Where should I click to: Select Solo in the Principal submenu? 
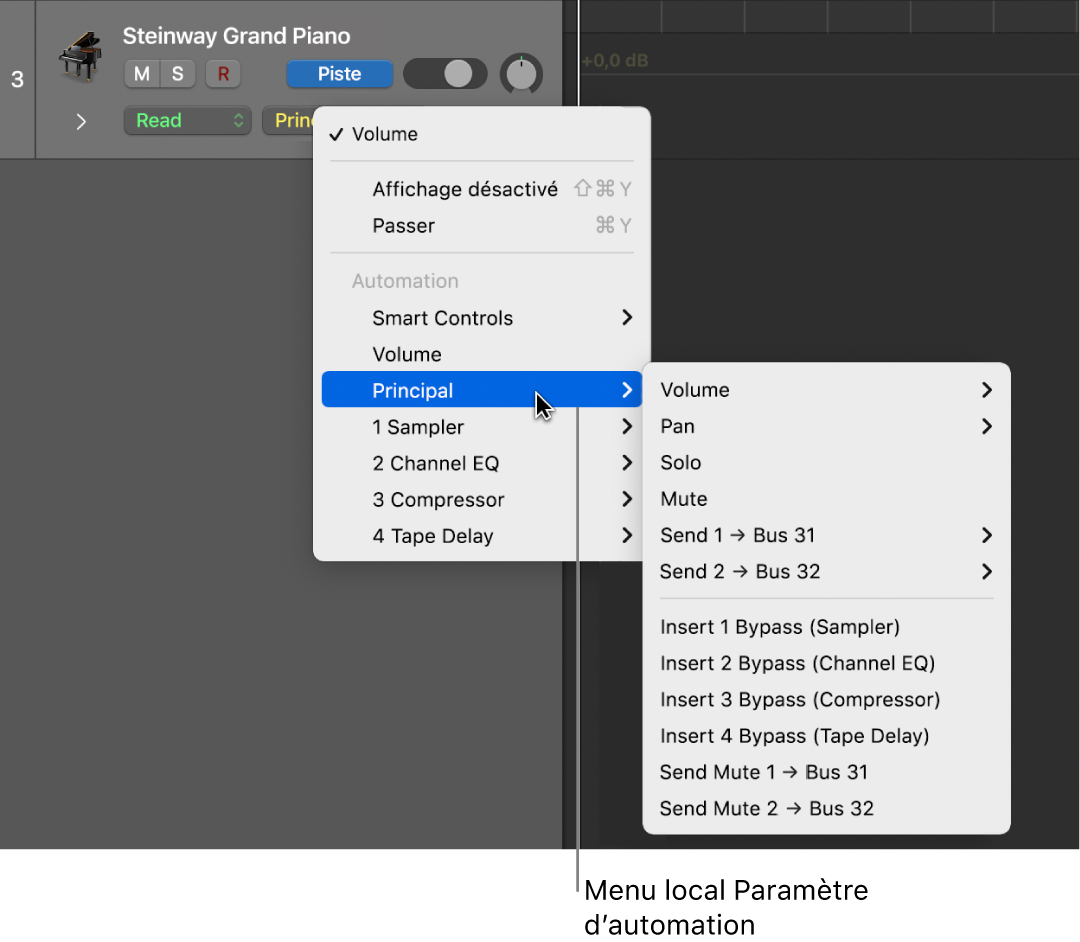pyautogui.click(x=681, y=463)
